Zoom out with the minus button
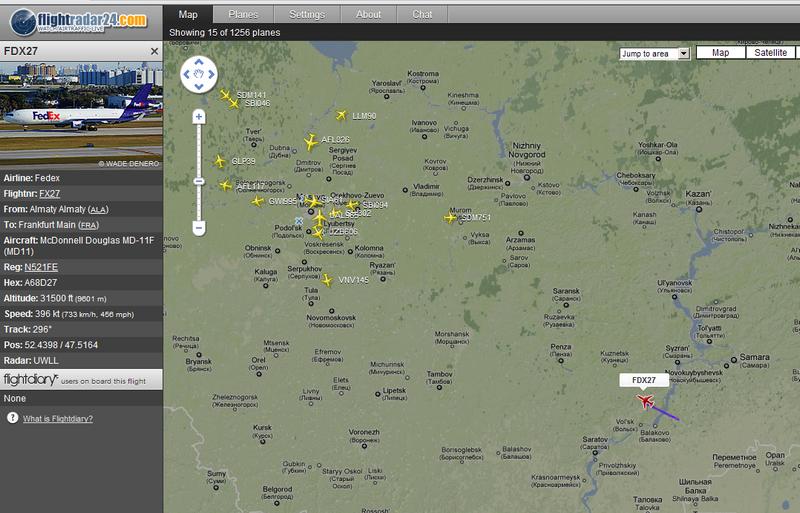Viewport: 800px width, 513px height. click(199, 228)
